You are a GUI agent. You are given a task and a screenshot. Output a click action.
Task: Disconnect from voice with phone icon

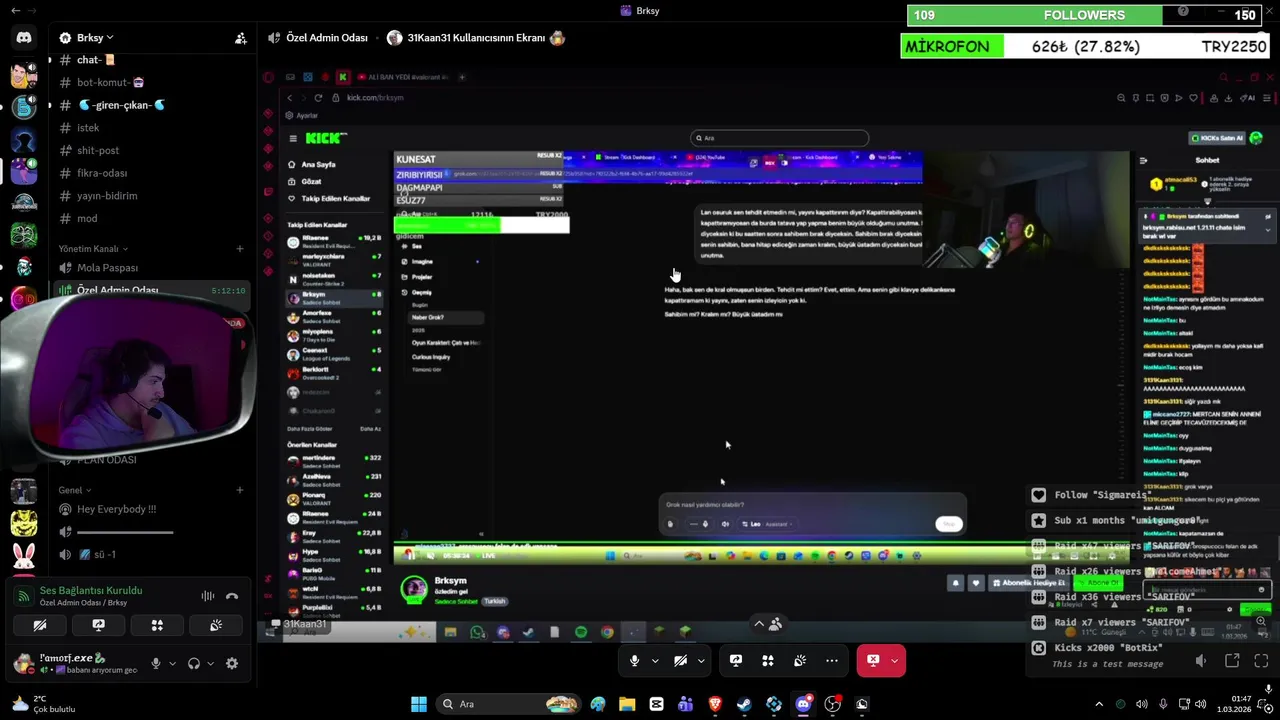point(232,596)
